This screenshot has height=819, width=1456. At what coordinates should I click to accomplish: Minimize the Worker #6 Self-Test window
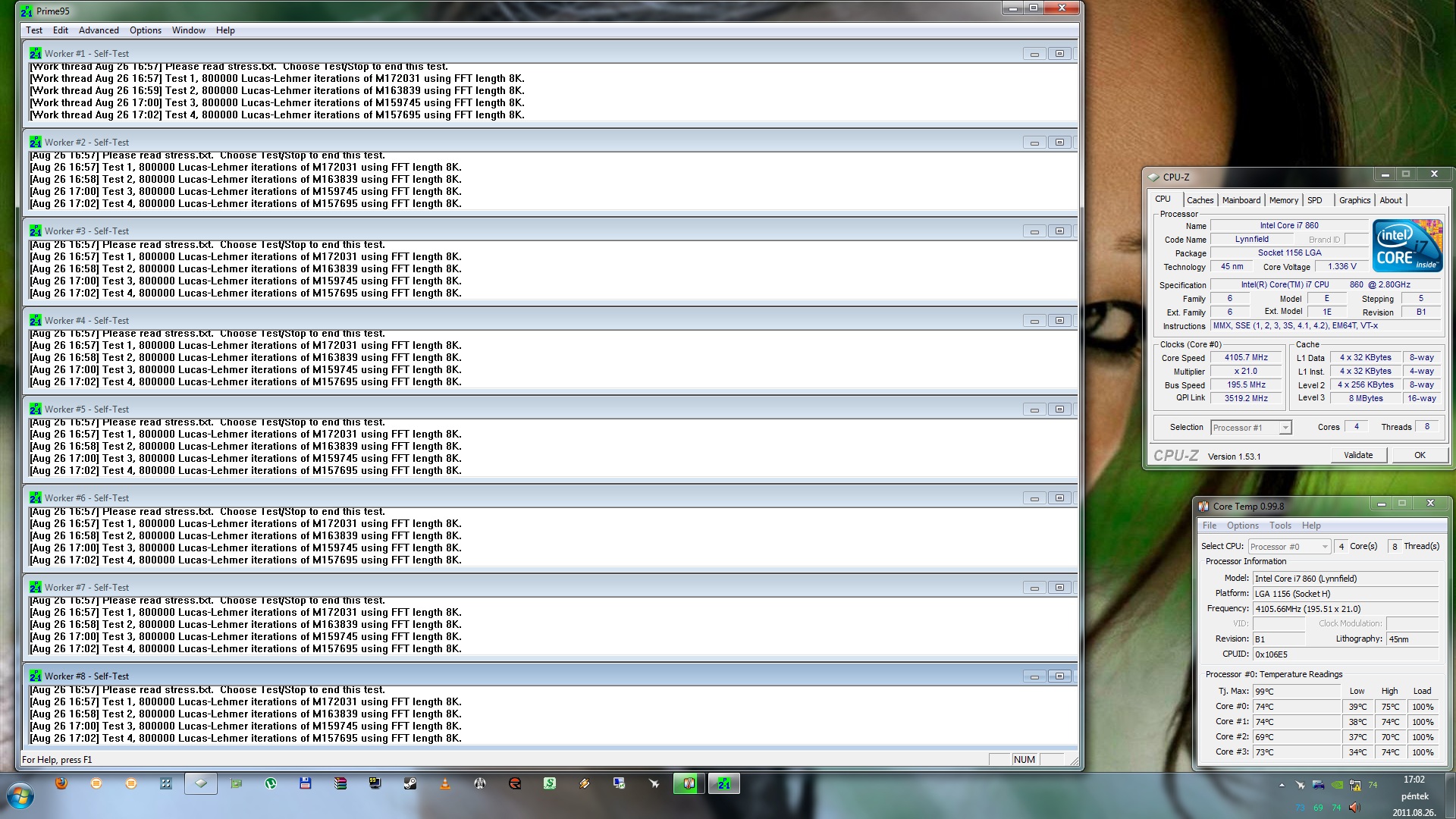coord(1034,498)
